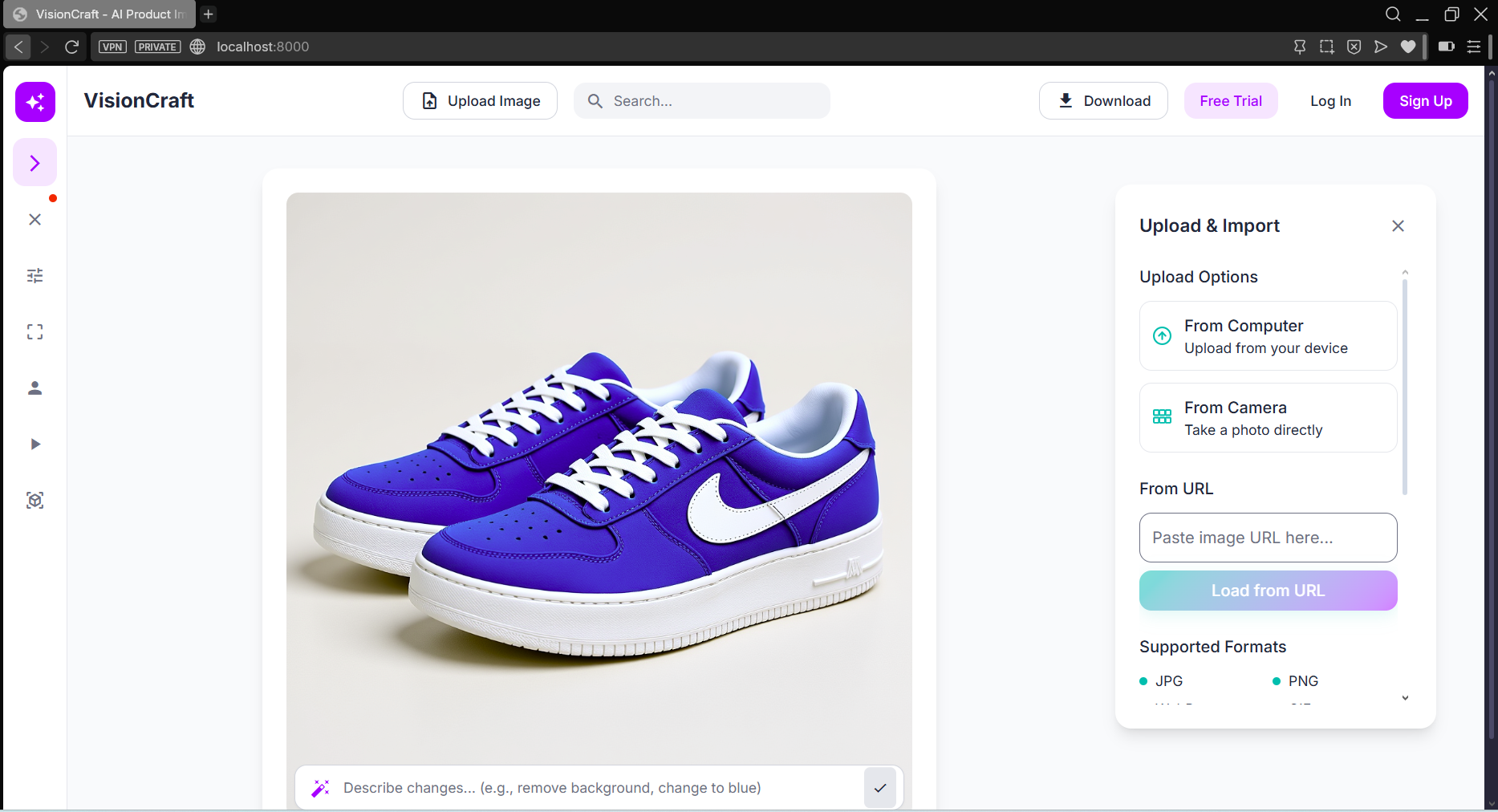The image size is (1498, 812).
Task: Click the VPN badge in address bar
Action: click(x=112, y=47)
